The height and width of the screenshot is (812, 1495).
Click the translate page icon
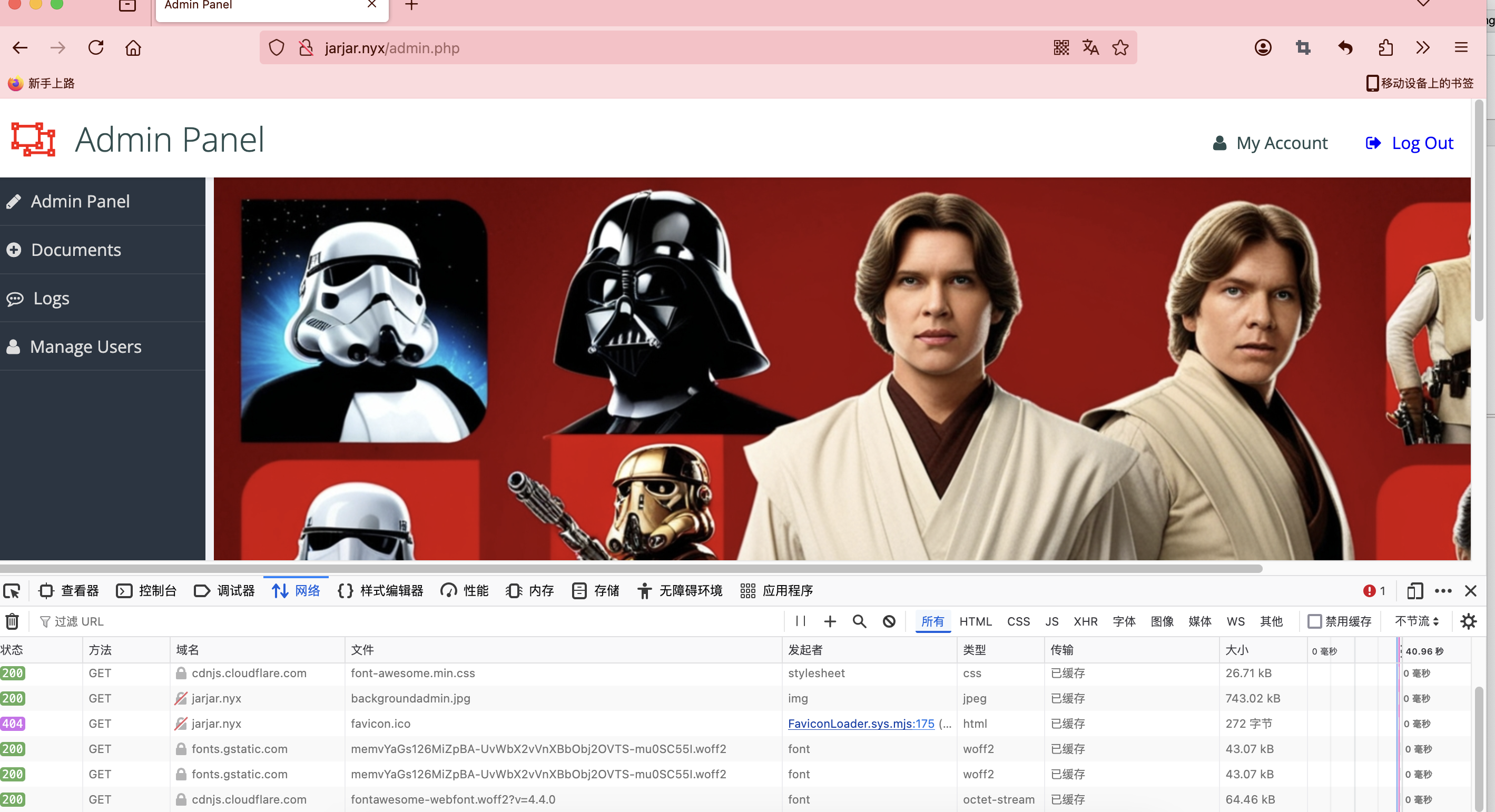coord(1090,47)
